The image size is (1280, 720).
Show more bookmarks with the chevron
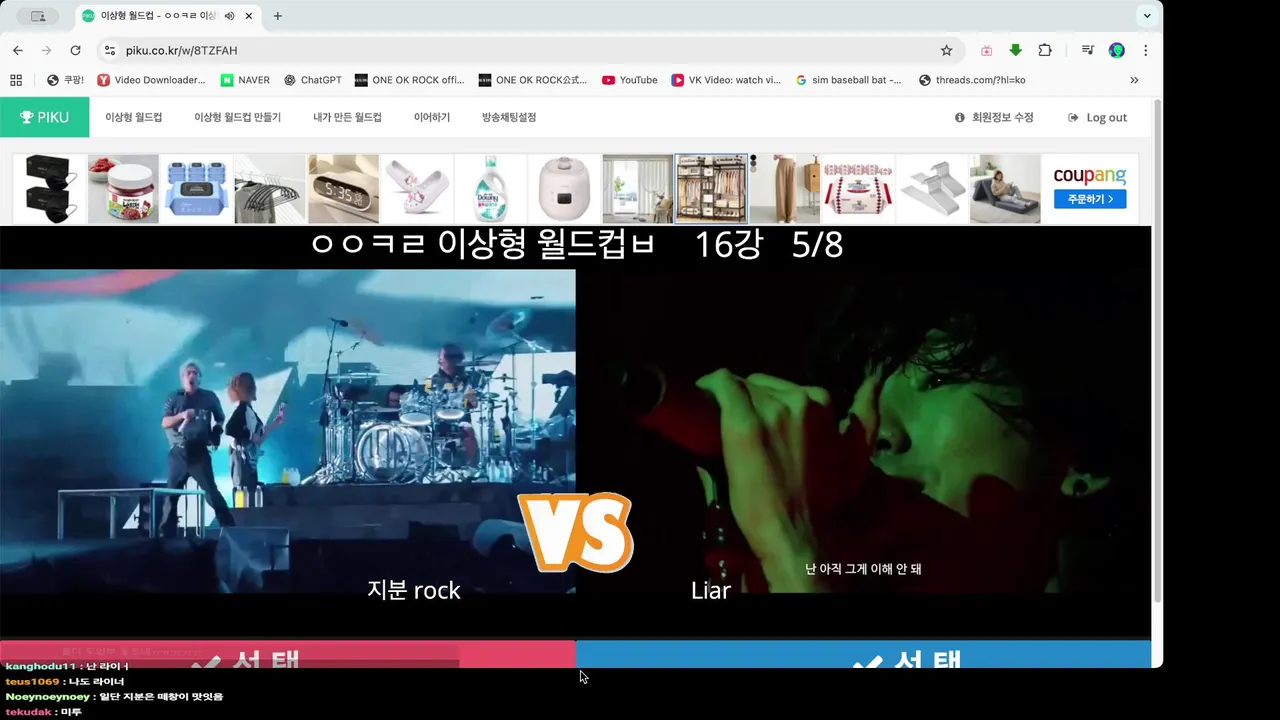tap(1134, 80)
